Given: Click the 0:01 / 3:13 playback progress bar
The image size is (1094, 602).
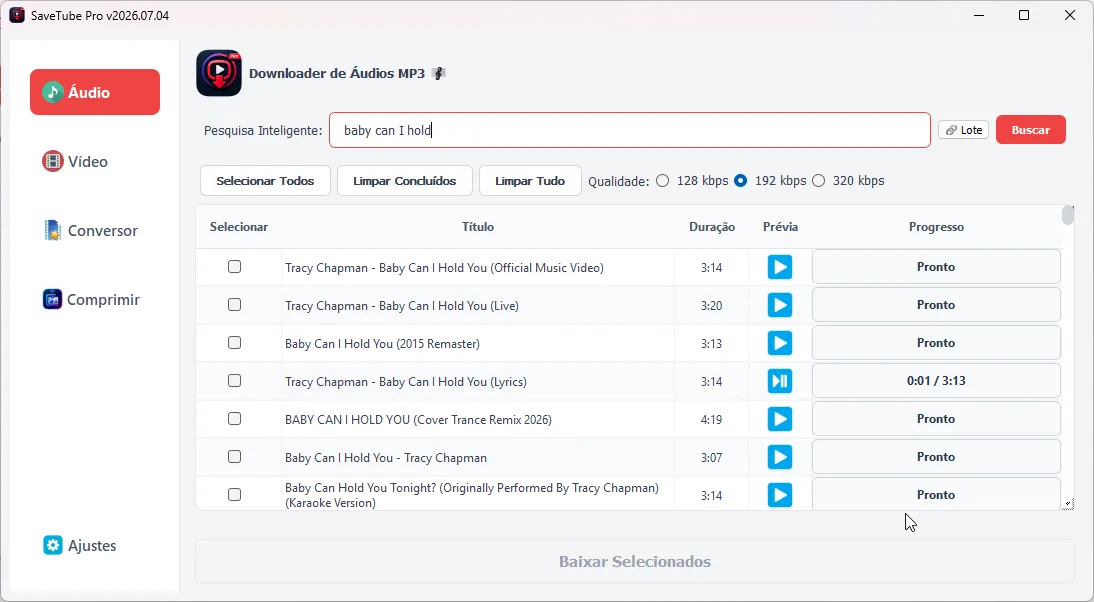Looking at the screenshot, I should (x=936, y=381).
